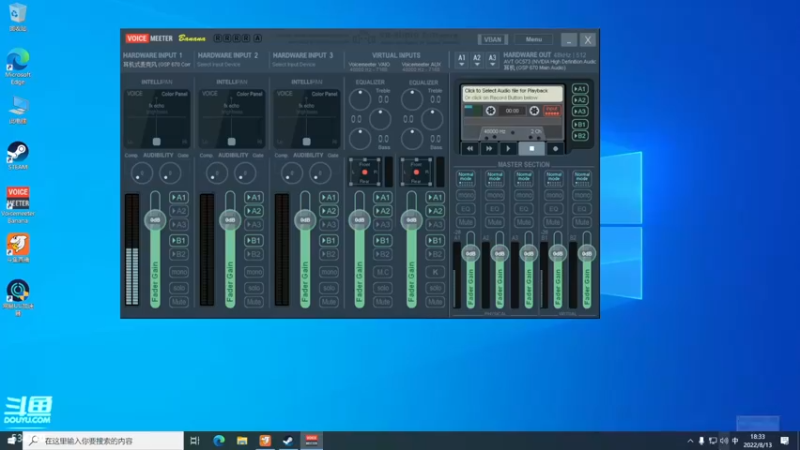This screenshot has width=800, height=450.
Task: Click Hardware Input 3 Gate knob
Action: tap(320, 173)
